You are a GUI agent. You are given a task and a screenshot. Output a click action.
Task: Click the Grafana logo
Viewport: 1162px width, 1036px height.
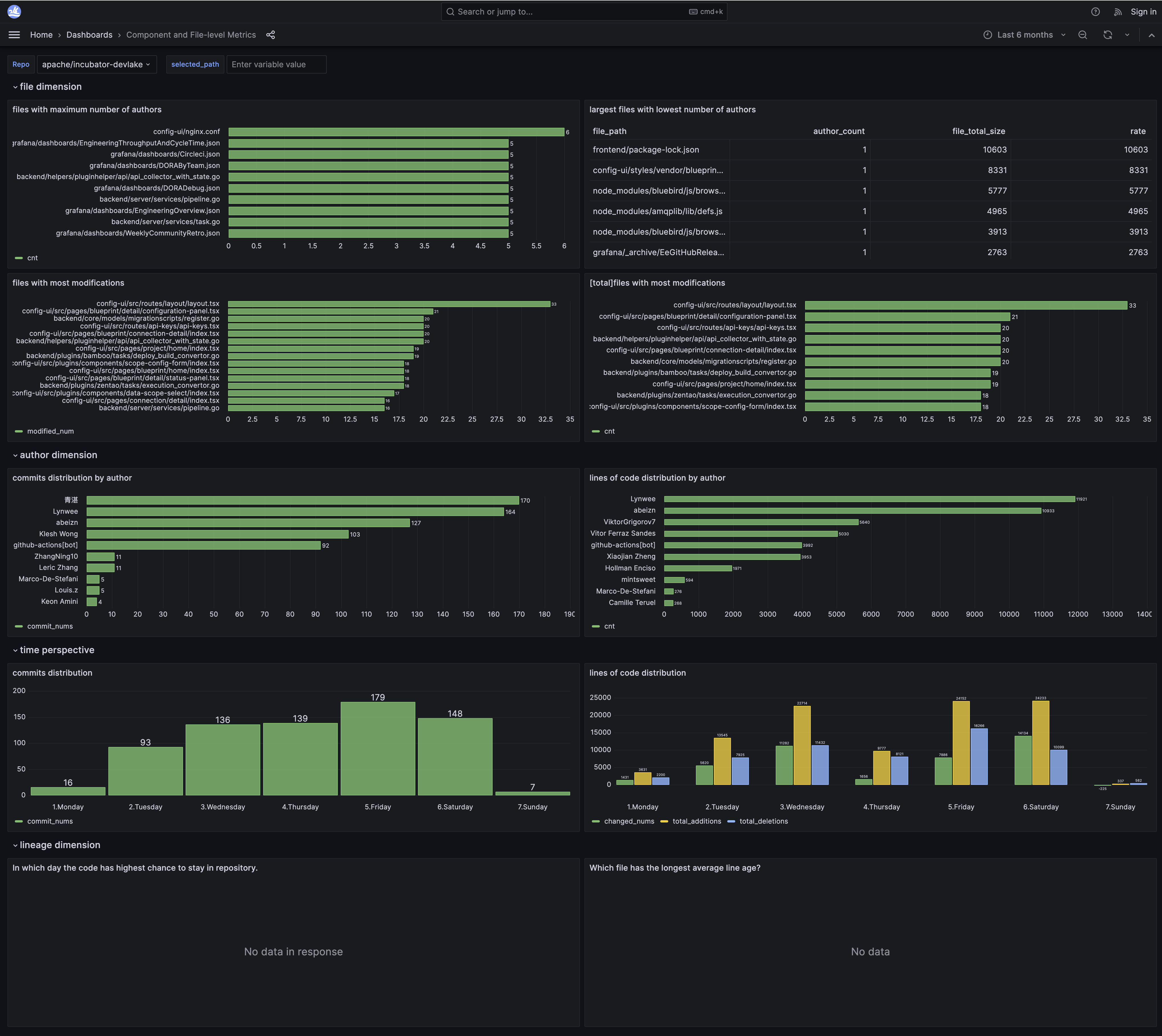(14, 11)
